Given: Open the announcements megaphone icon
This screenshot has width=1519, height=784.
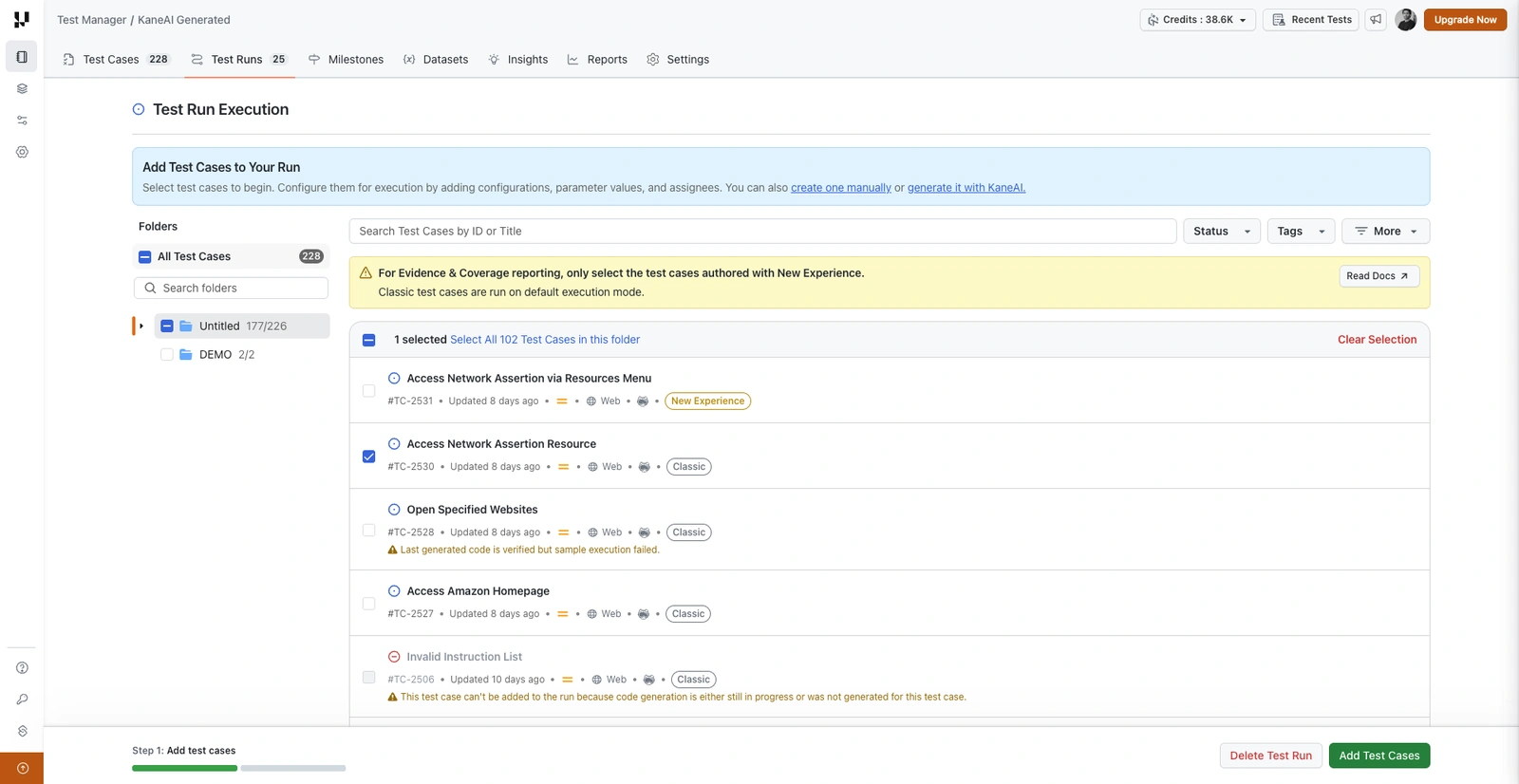Looking at the screenshot, I should coord(1376,19).
